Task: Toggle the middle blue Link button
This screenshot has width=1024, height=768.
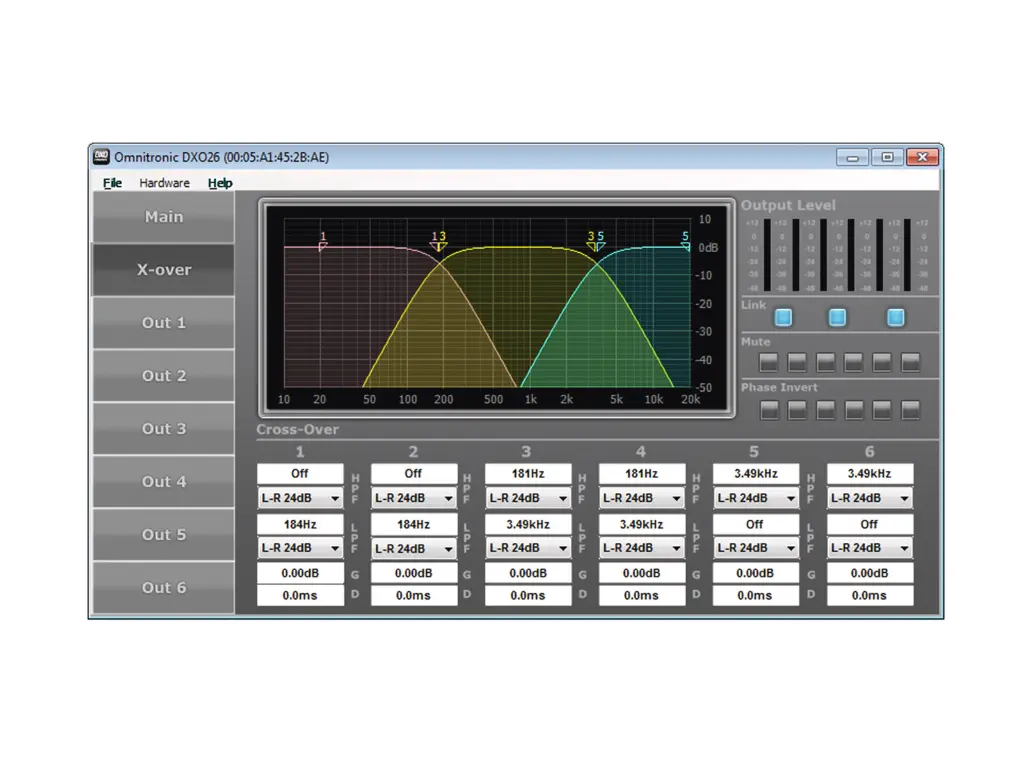Action: point(838,317)
